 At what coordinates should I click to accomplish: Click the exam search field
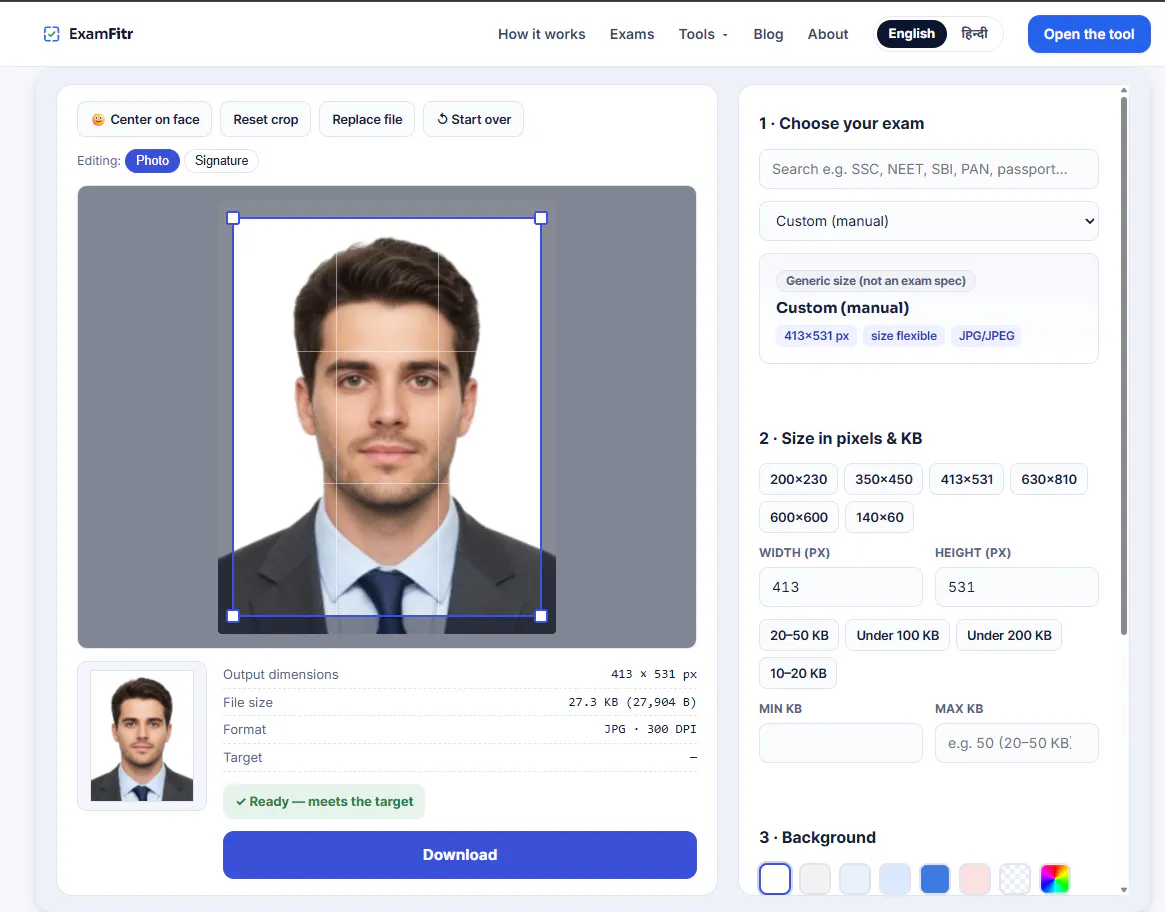click(929, 169)
